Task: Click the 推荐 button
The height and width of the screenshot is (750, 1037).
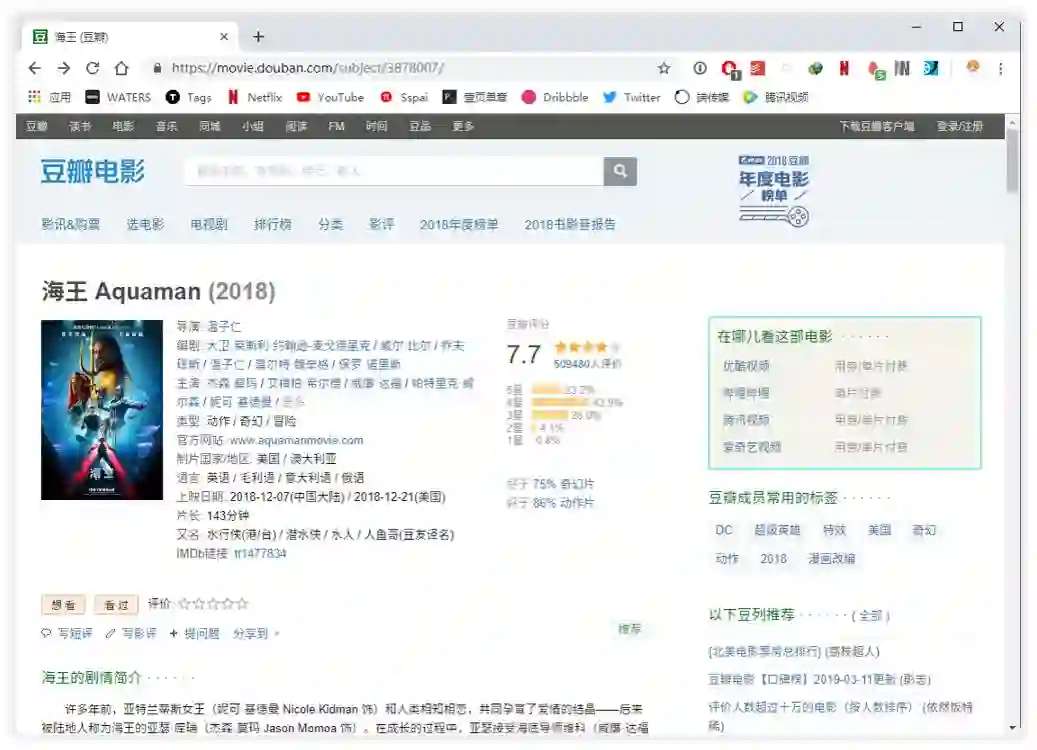Action: pos(629,629)
